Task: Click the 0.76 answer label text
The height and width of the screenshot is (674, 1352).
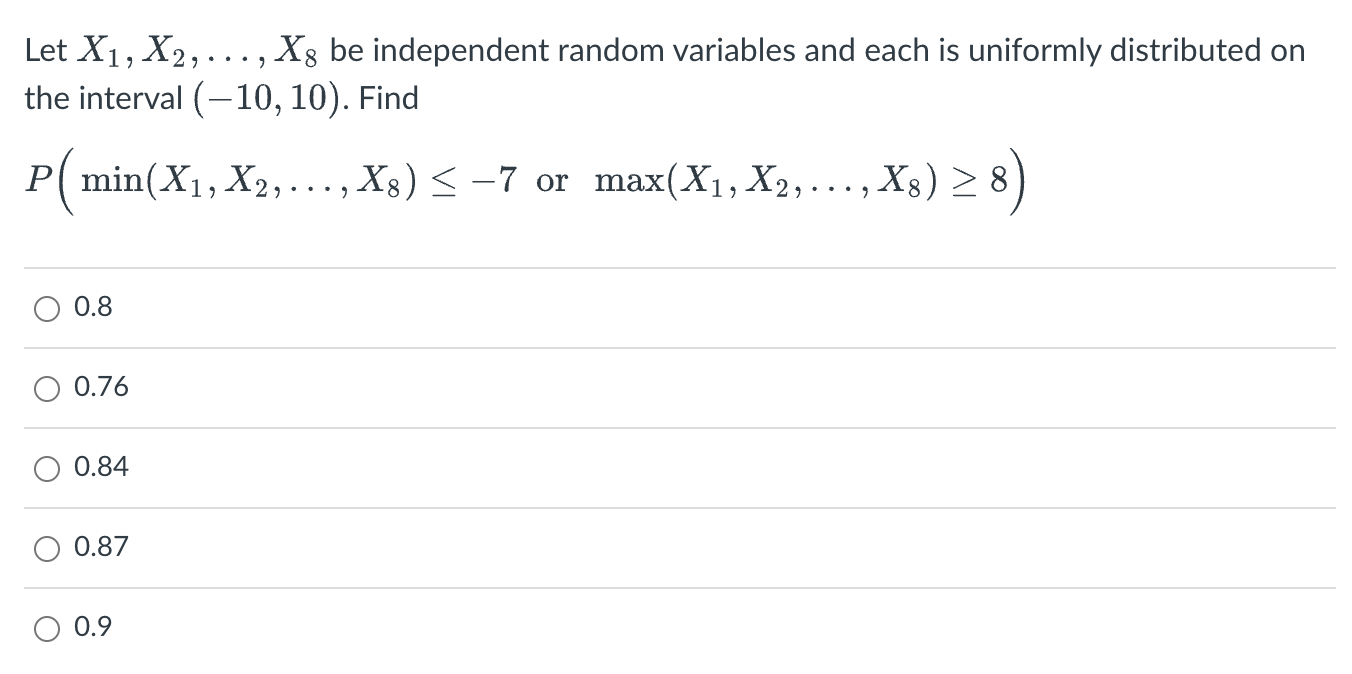Action: tap(100, 387)
